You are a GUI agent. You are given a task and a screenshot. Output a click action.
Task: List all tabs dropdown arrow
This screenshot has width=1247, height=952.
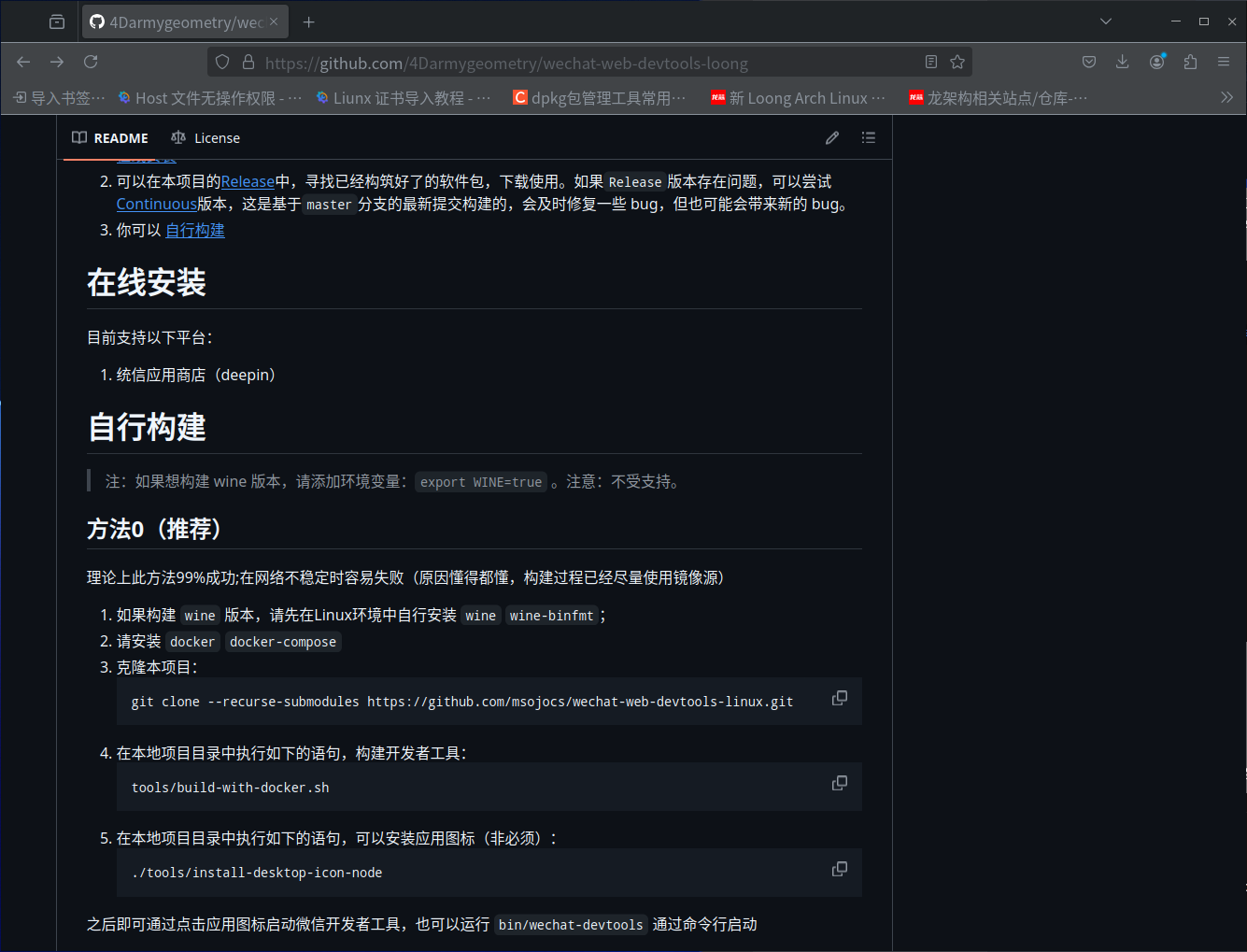[1106, 21]
